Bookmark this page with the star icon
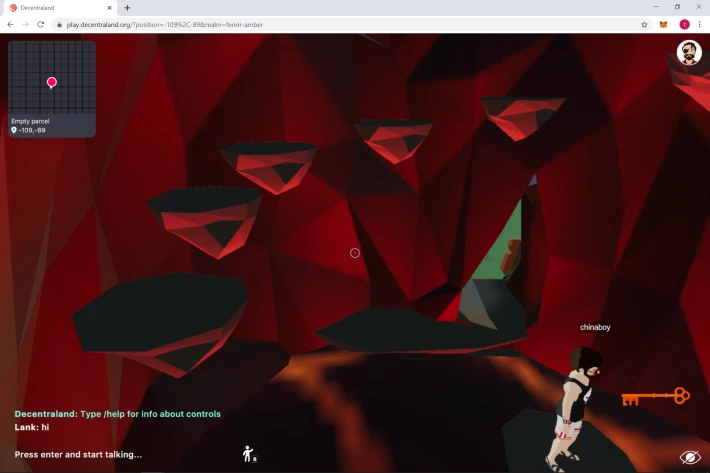This screenshot has width=710, height=473. [644, 24]
